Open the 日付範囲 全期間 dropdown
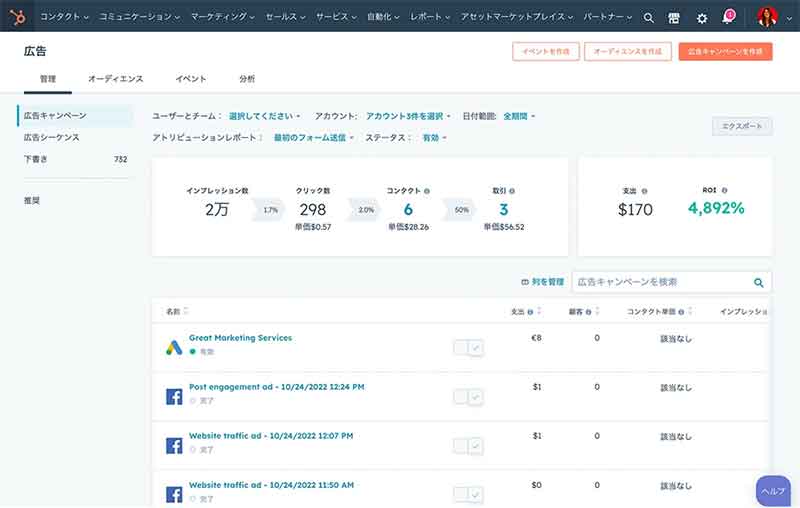This screenshot has height=508, width=800. click(x=519, y=116)
